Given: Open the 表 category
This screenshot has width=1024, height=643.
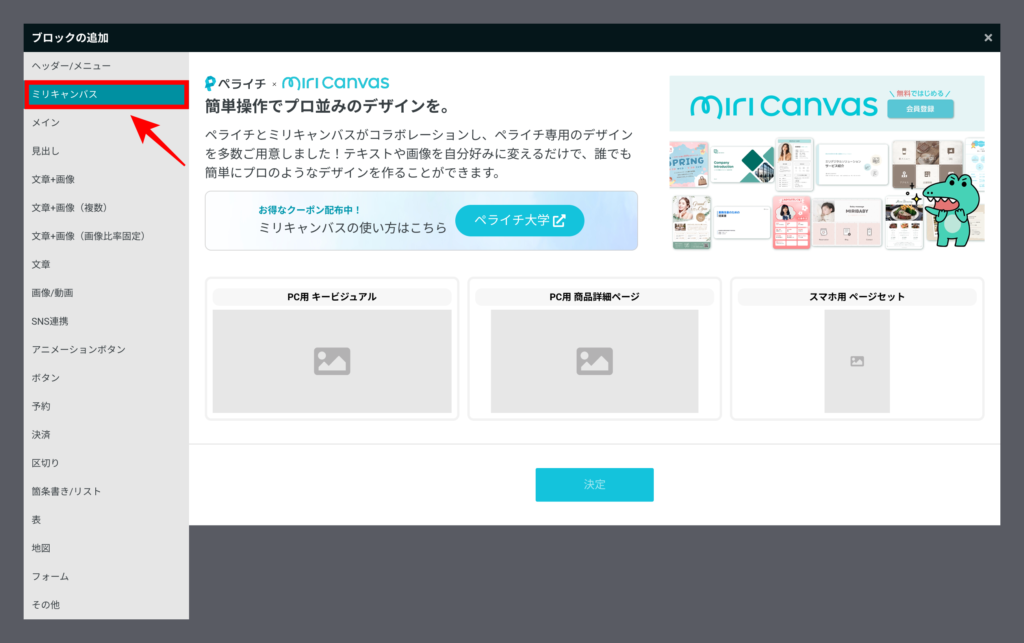Looking at the screenshot, I should [x=106, y=520].
